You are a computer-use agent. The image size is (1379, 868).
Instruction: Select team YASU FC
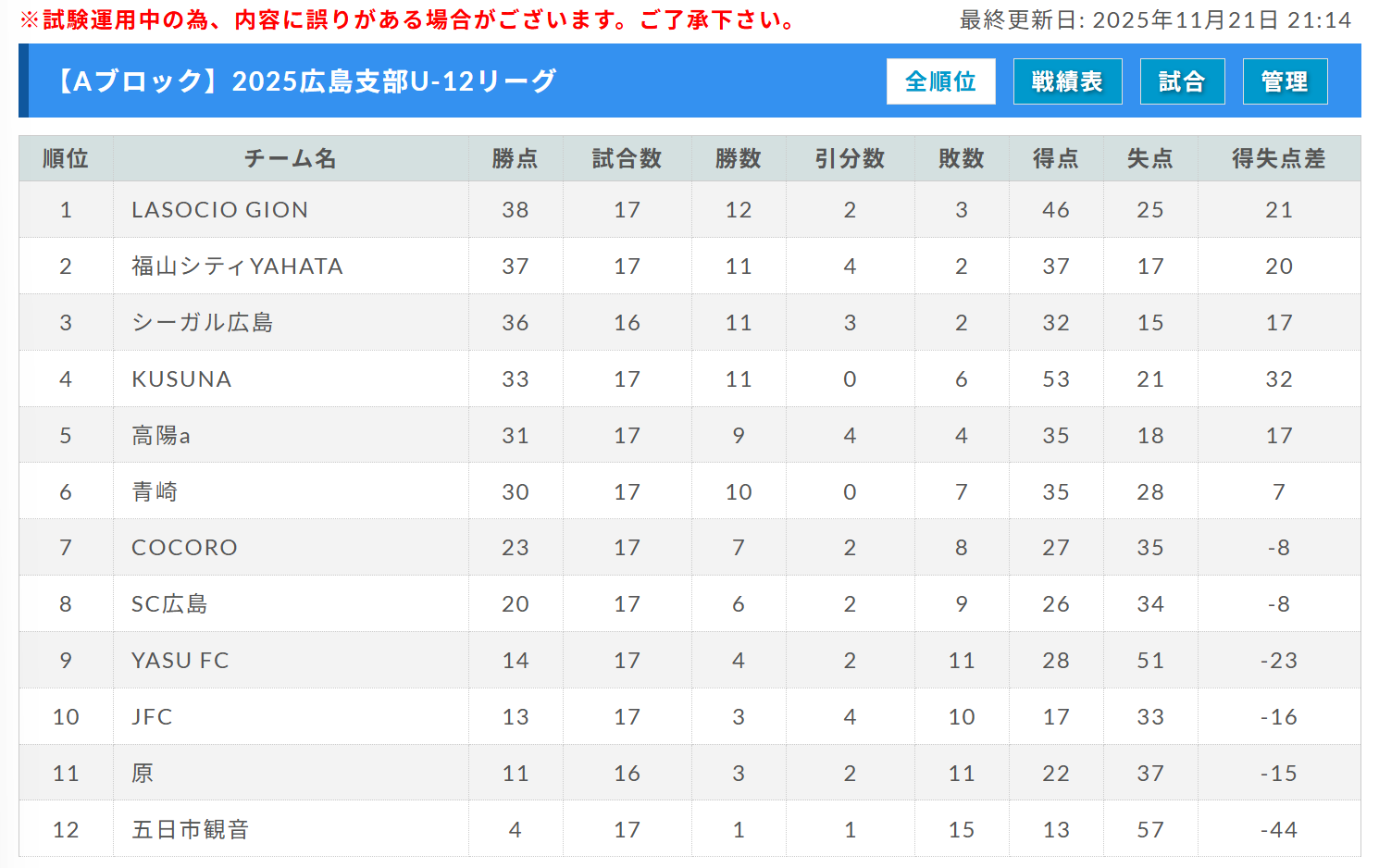click(x=180, y=661)
